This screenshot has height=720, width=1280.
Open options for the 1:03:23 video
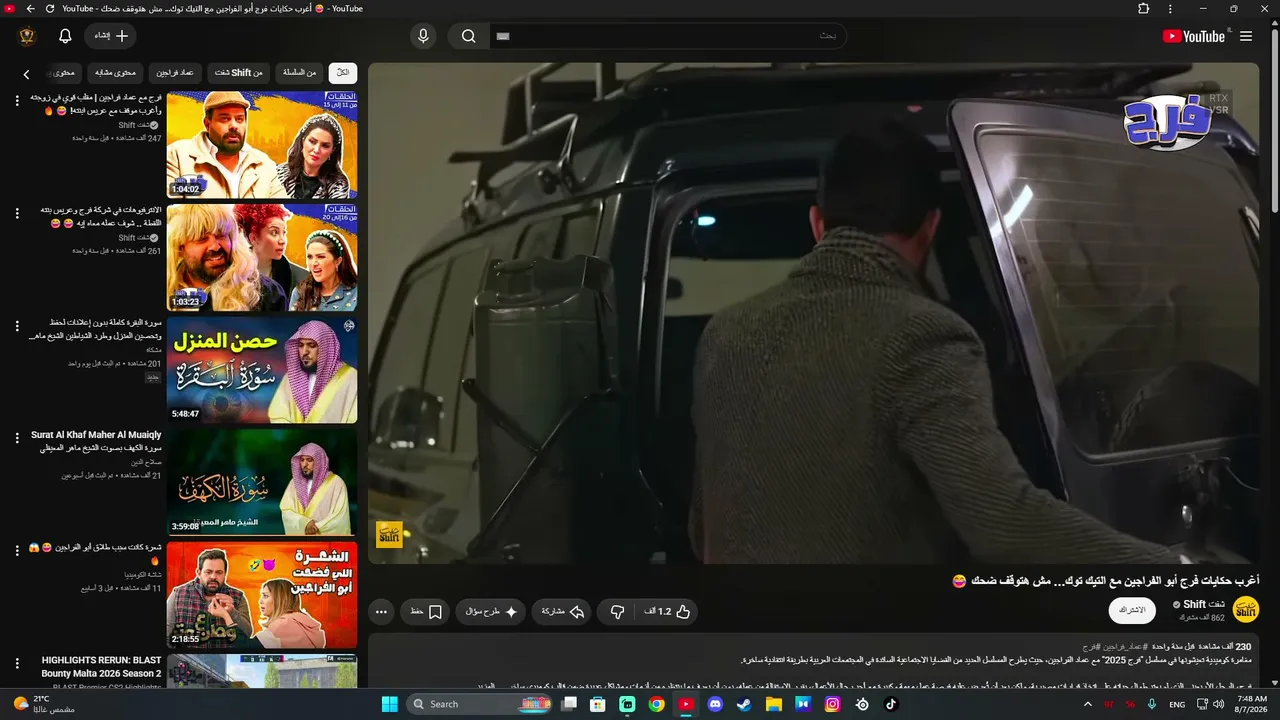(17, 213)
